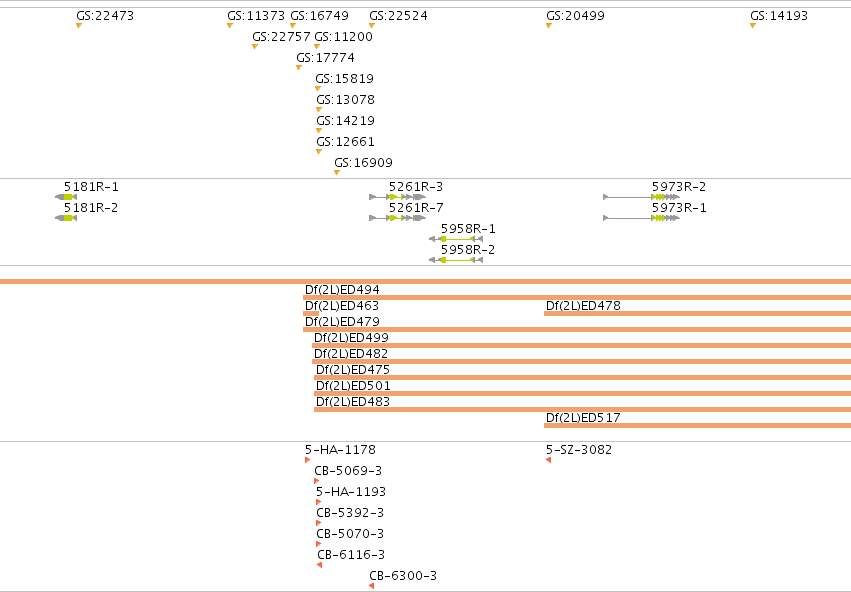Select the 5261R-7 transcript glyph
The image size is (851, 592).
[398, 218]
